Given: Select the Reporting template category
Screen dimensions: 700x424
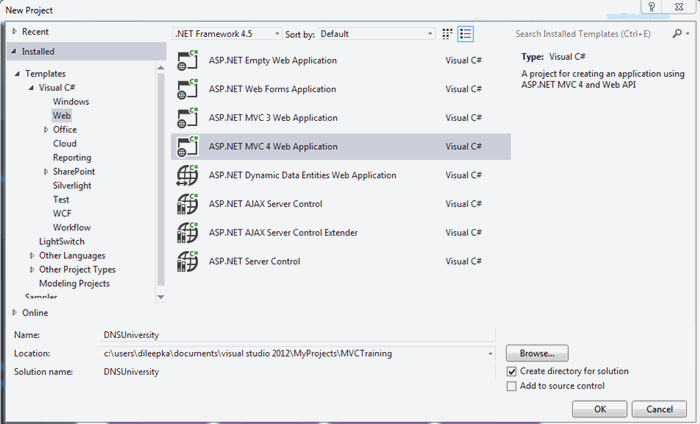Looking at the screenshot, I should 72,158.
